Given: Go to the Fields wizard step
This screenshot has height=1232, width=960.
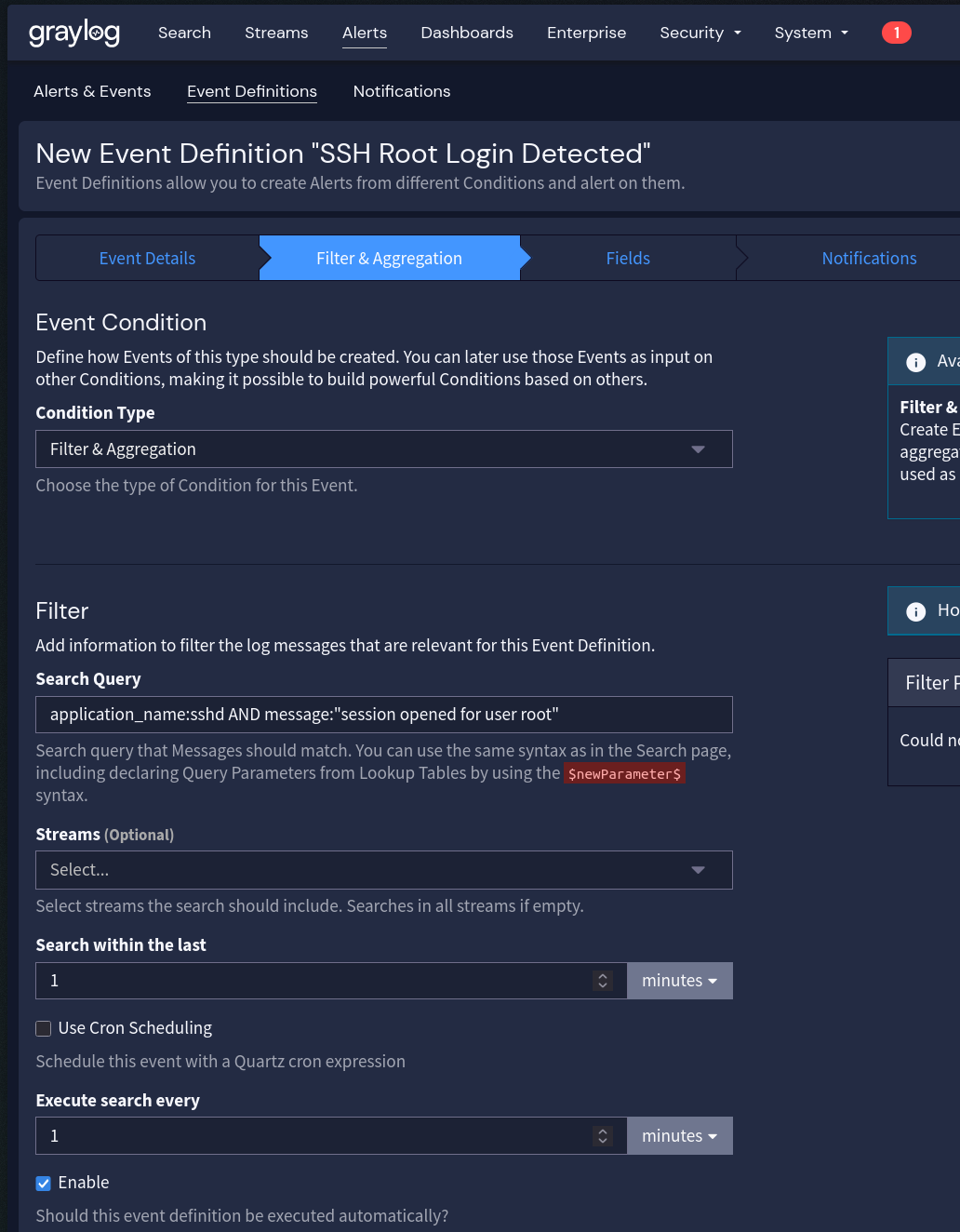Looking at the screenshot, I should [628, 259].
